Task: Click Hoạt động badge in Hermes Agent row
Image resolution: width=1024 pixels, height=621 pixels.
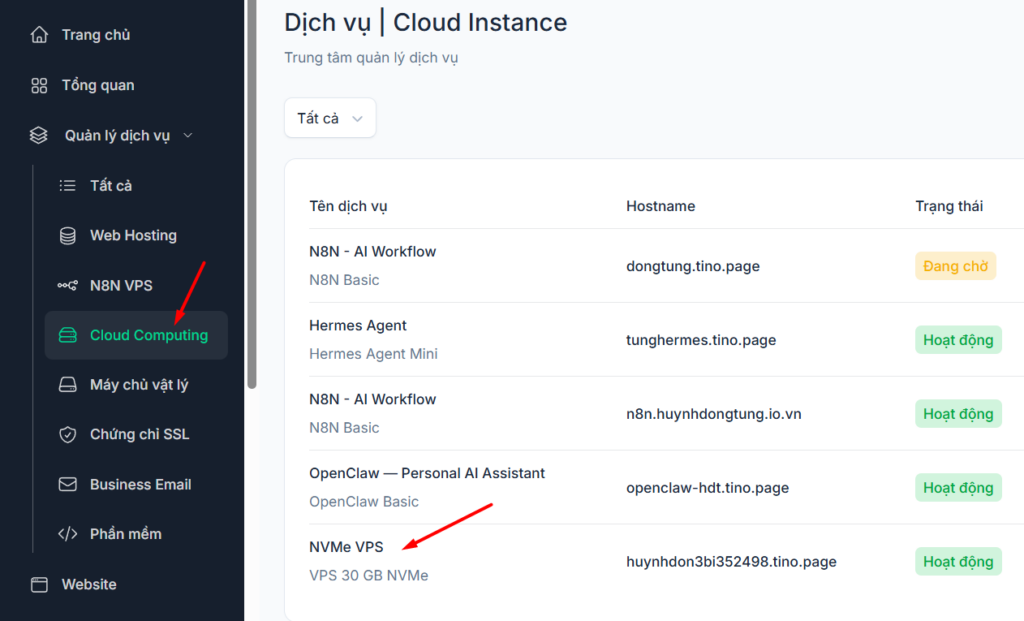Action: tap(958, 340)
